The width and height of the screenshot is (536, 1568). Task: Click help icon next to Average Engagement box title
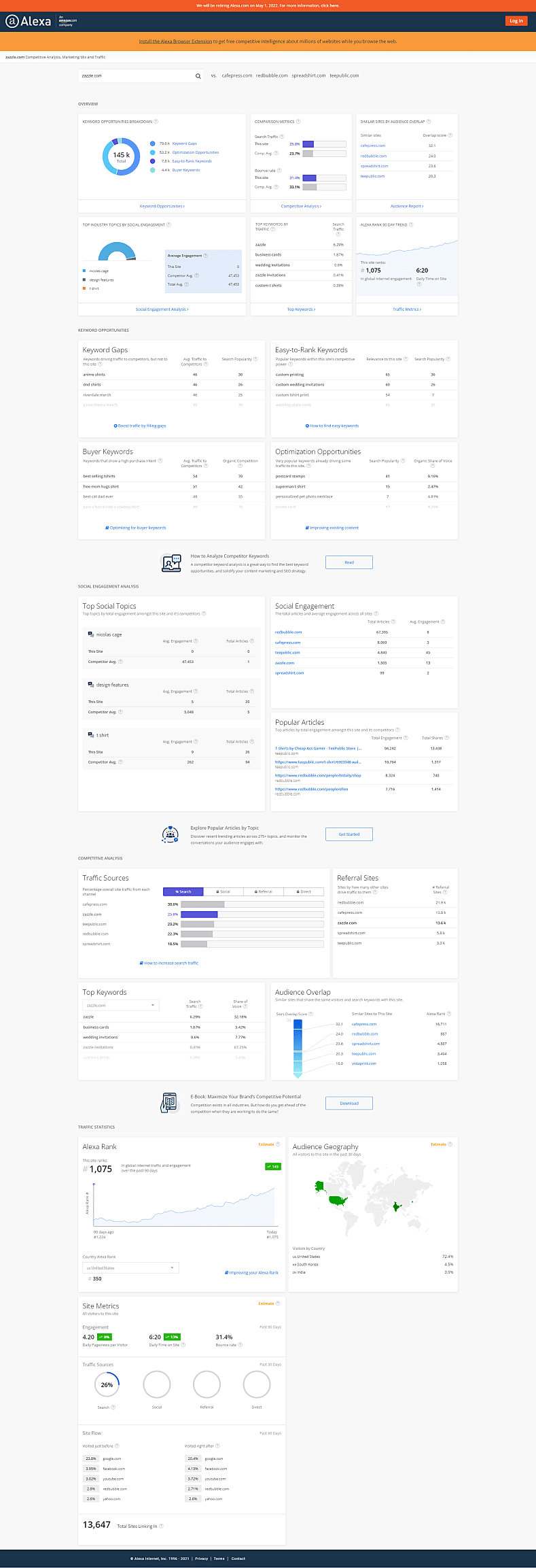click(205, 256)
